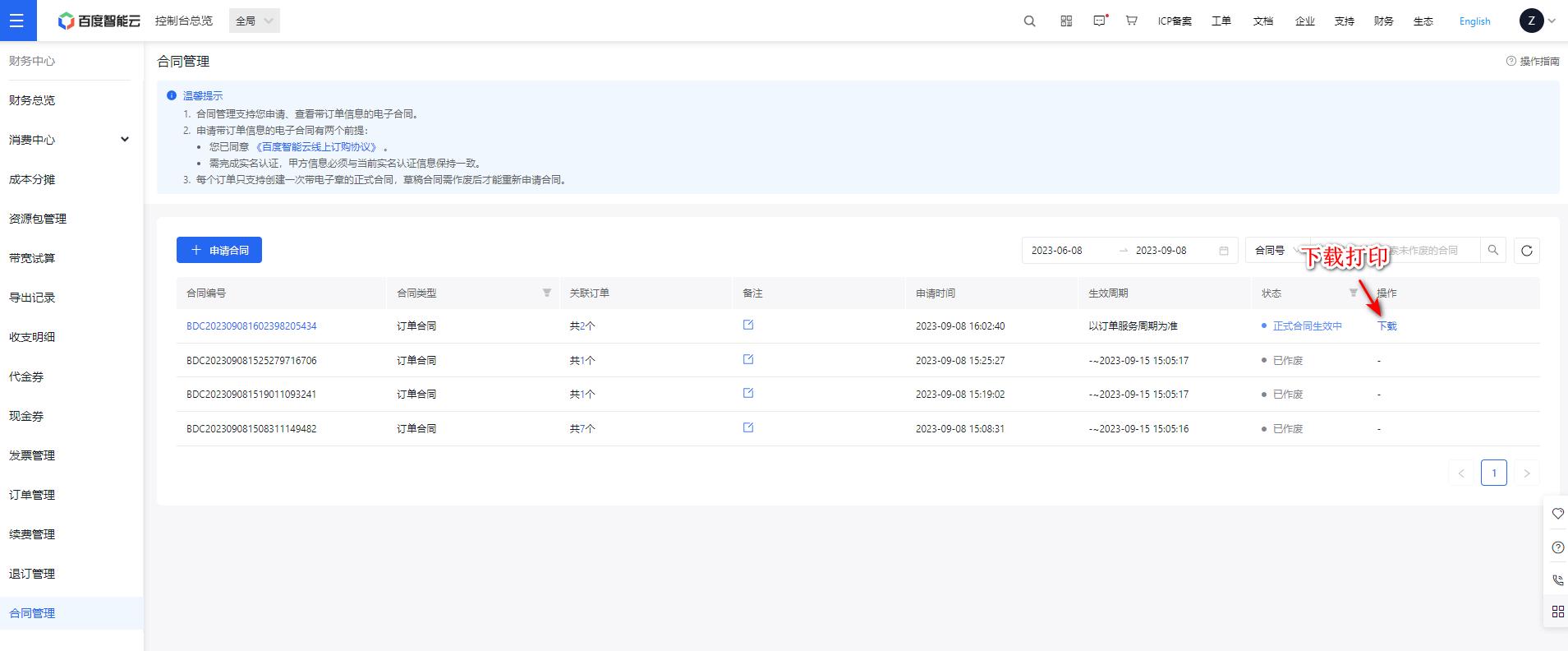The image size is (1568, 651).
Task: Click the 申请合同 button
Action: (x=219, y=251)
